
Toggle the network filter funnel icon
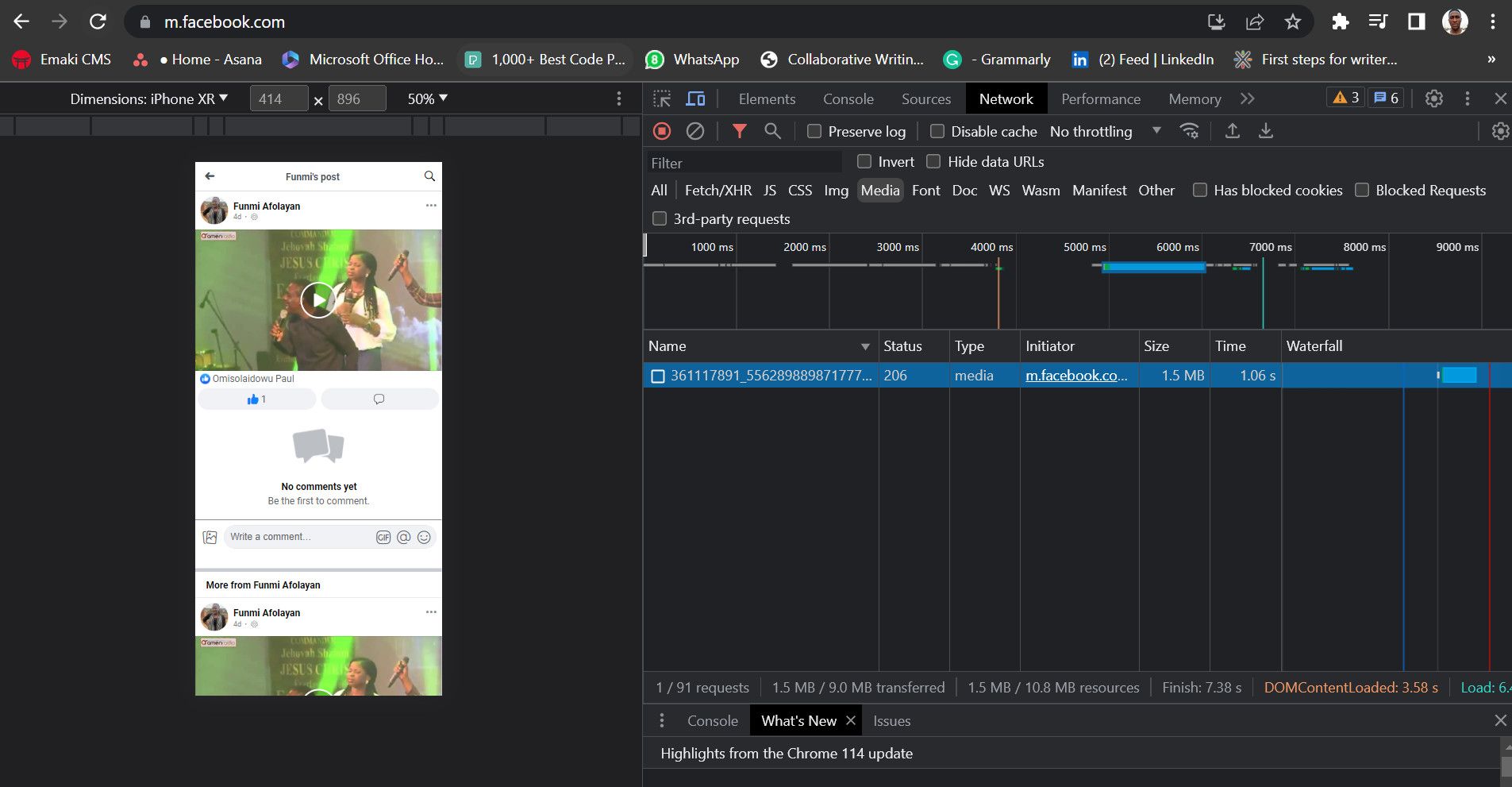pos(739,131)
